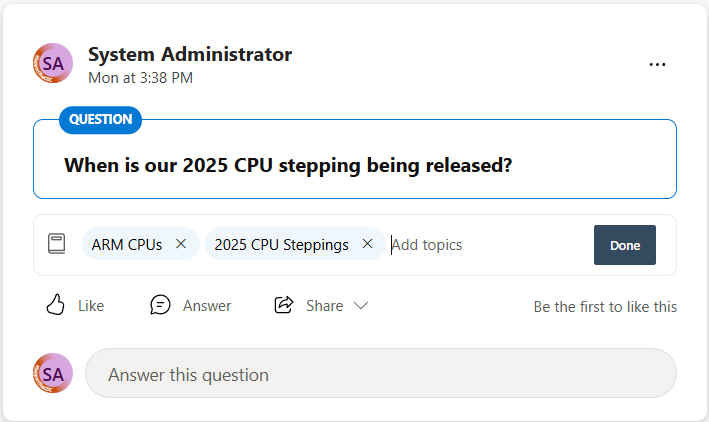Image resolution: width=709 pixels, height=422 pixels.
Task: Click the Answer this question box
Action: point(380,374)
